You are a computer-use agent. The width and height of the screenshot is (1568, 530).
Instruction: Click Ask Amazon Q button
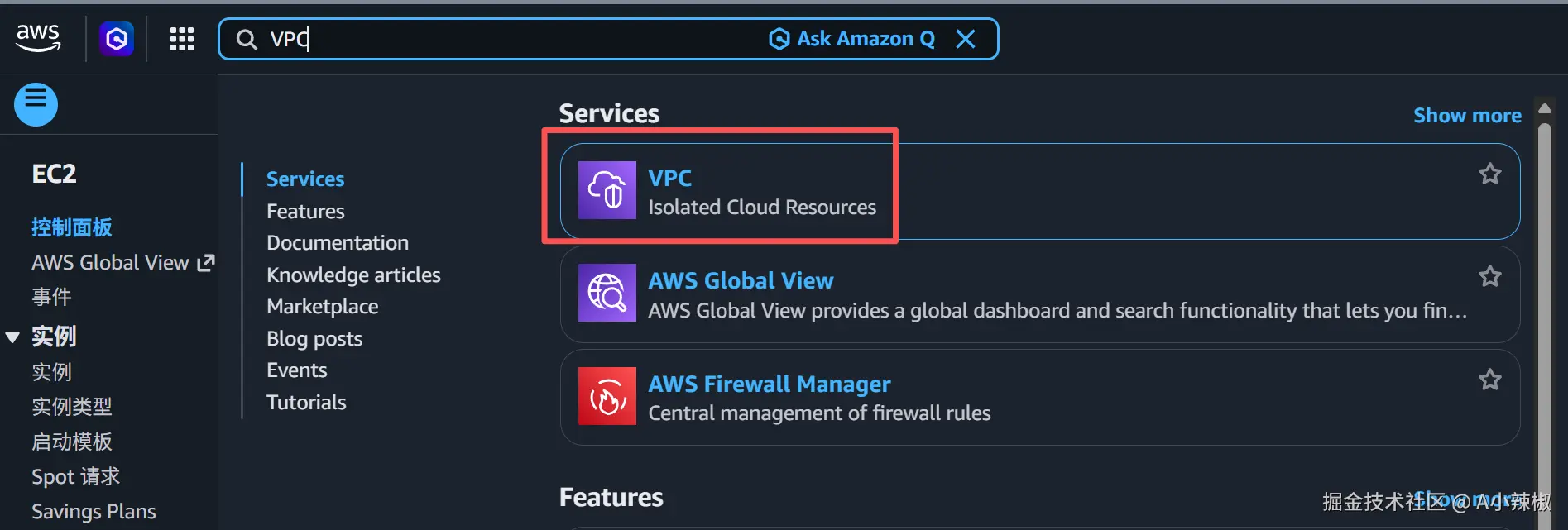click(x=852, y=39)
